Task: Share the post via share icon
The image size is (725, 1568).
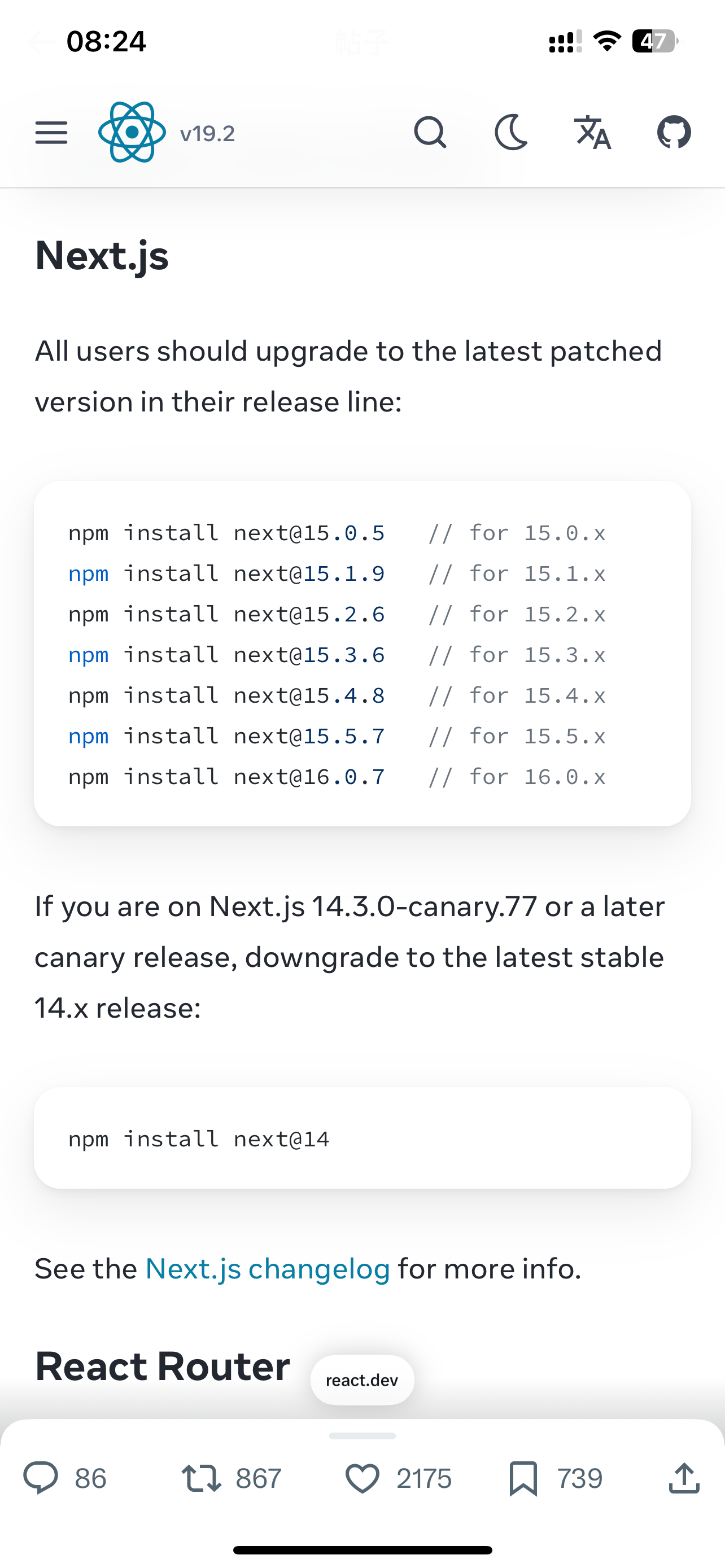Action: 684,1478
